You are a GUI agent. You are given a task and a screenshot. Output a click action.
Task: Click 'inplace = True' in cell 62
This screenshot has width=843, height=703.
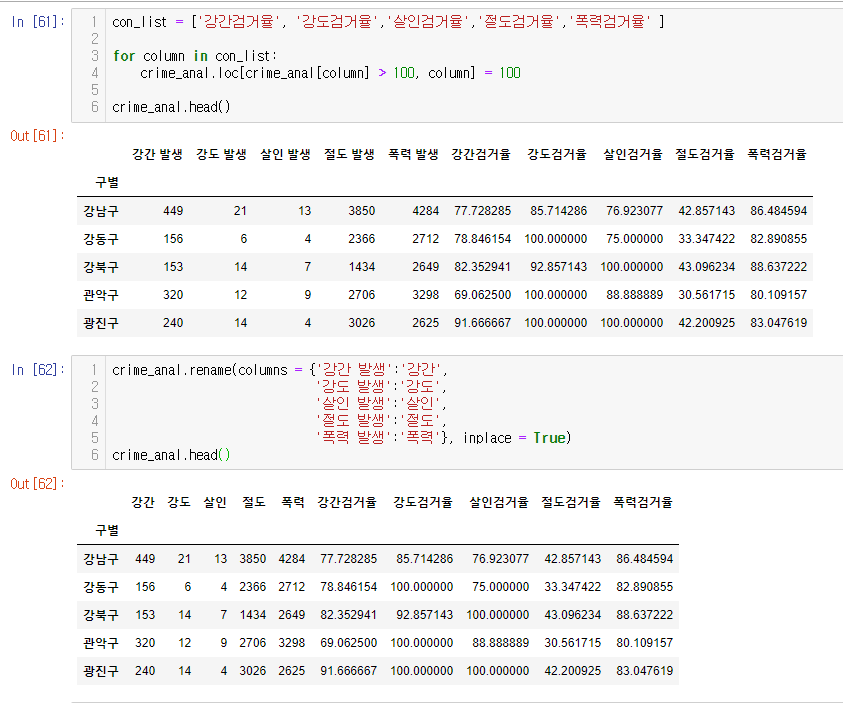tap(516, 438)
